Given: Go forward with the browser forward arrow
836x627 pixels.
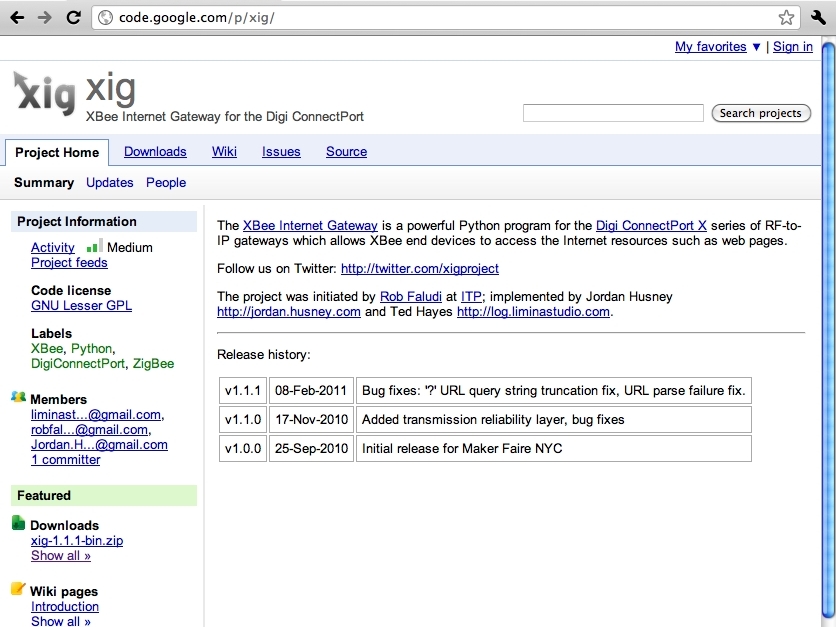Looking at the screenshot, I should [45, 18].
